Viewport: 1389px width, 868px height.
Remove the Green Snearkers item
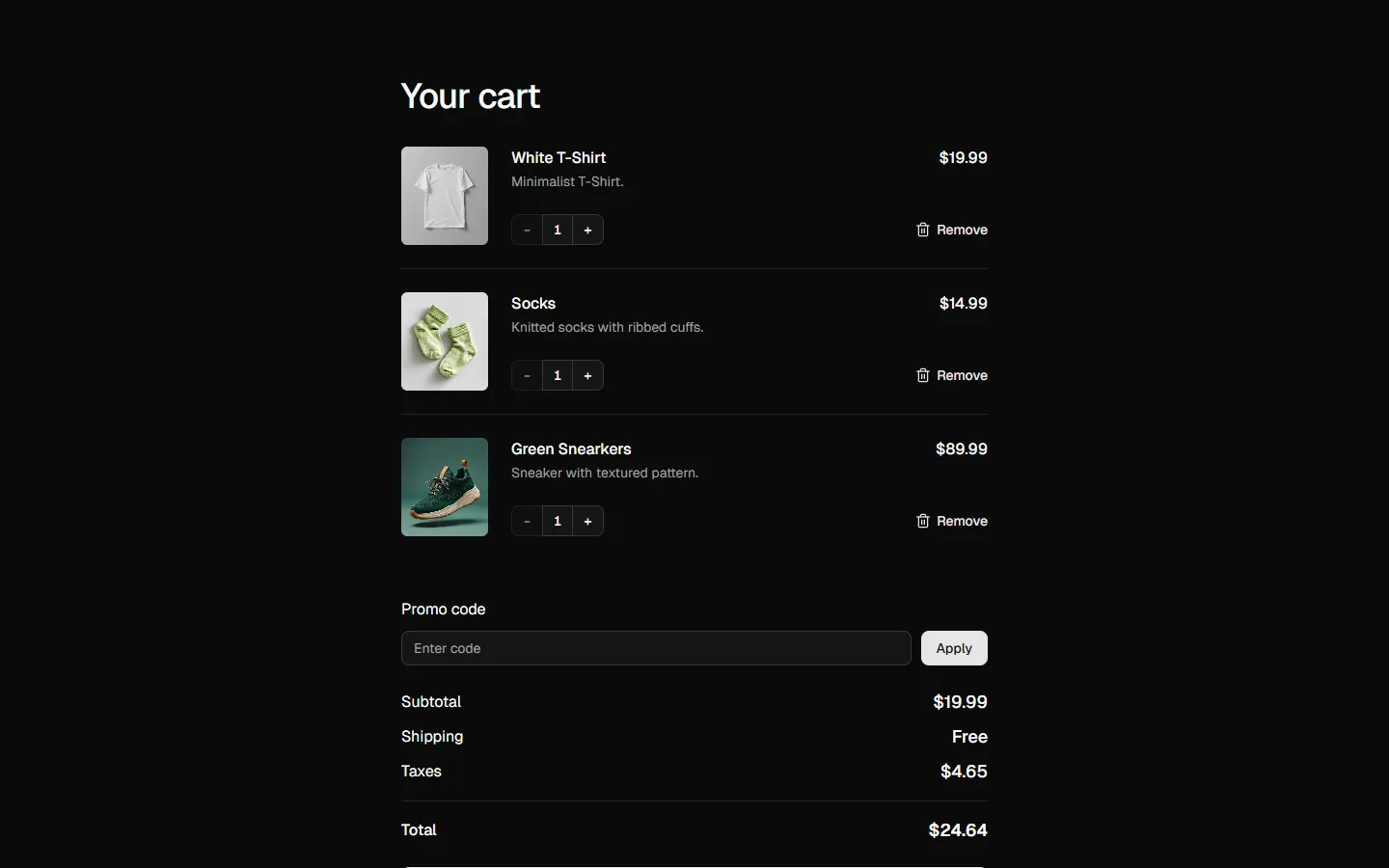(961, 521)
